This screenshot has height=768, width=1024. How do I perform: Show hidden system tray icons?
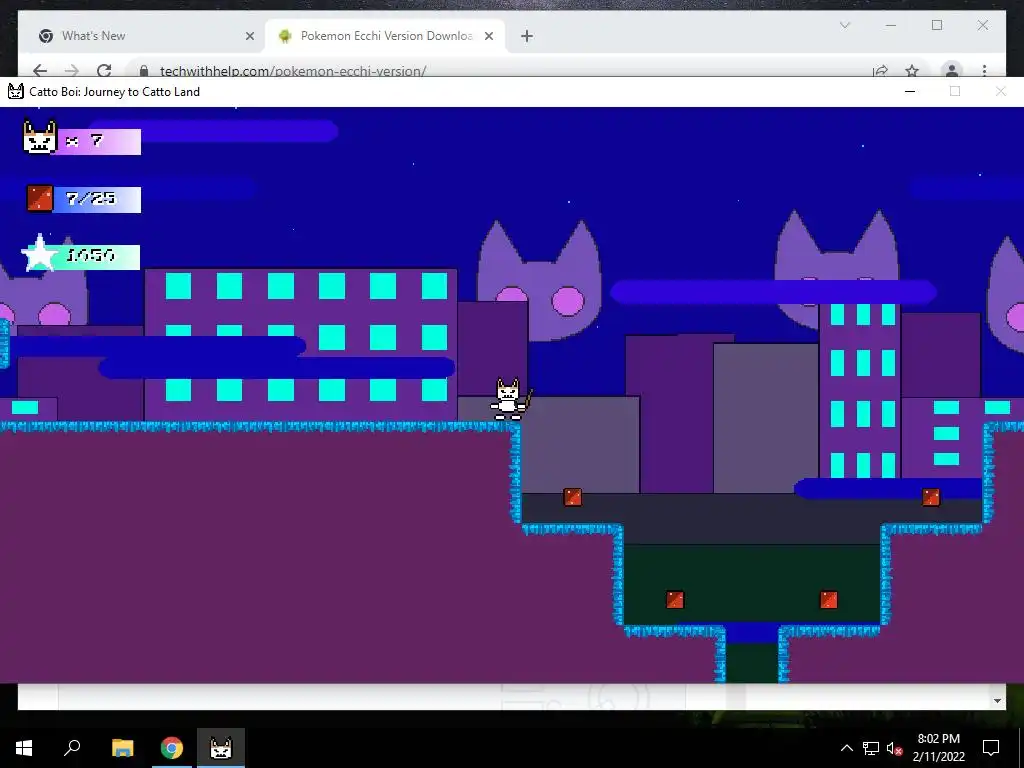coord(846,748)
